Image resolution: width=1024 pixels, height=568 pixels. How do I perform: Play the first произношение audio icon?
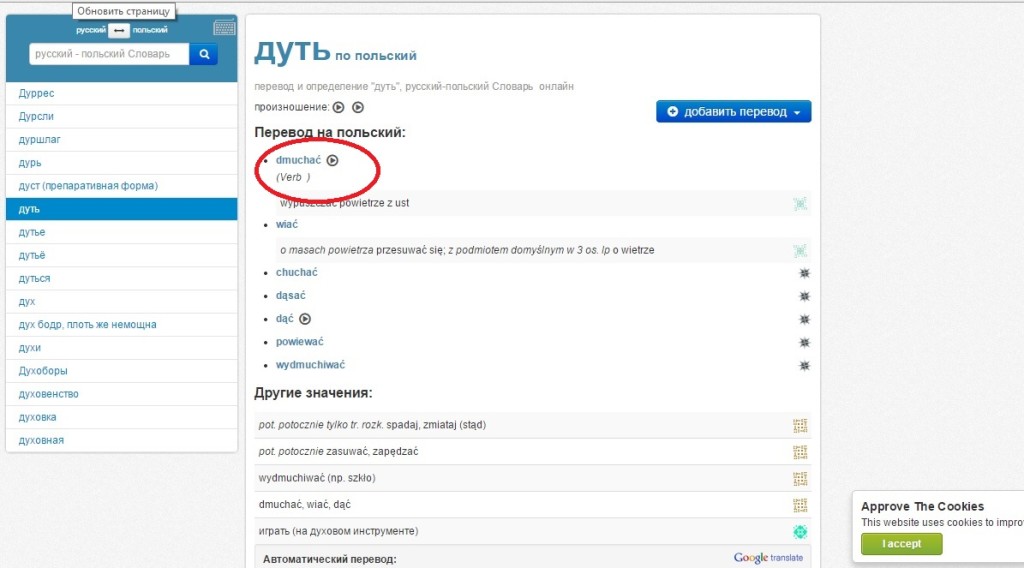tap(338, 107)
